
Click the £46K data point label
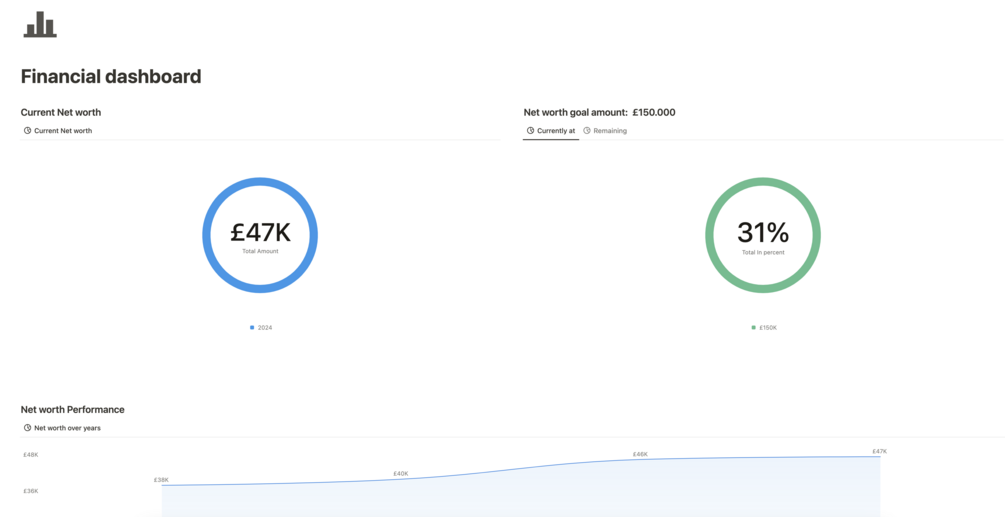coord(640,454)
